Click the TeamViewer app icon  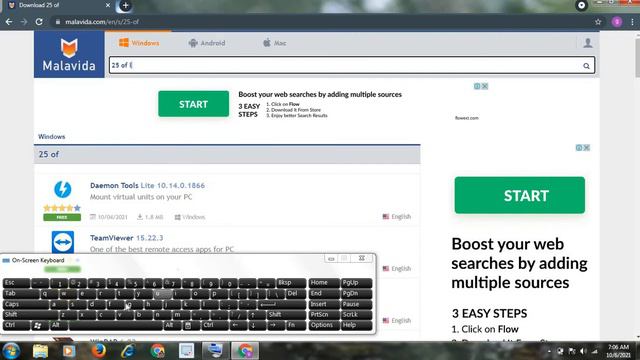63,242
